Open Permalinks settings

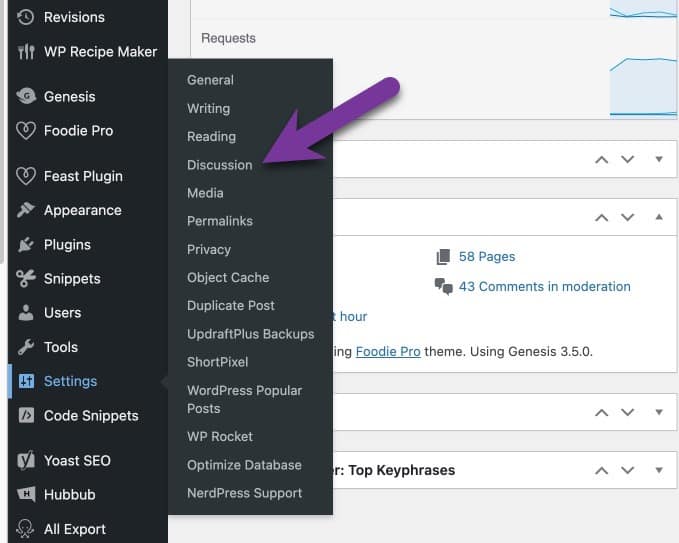(220, 221)
